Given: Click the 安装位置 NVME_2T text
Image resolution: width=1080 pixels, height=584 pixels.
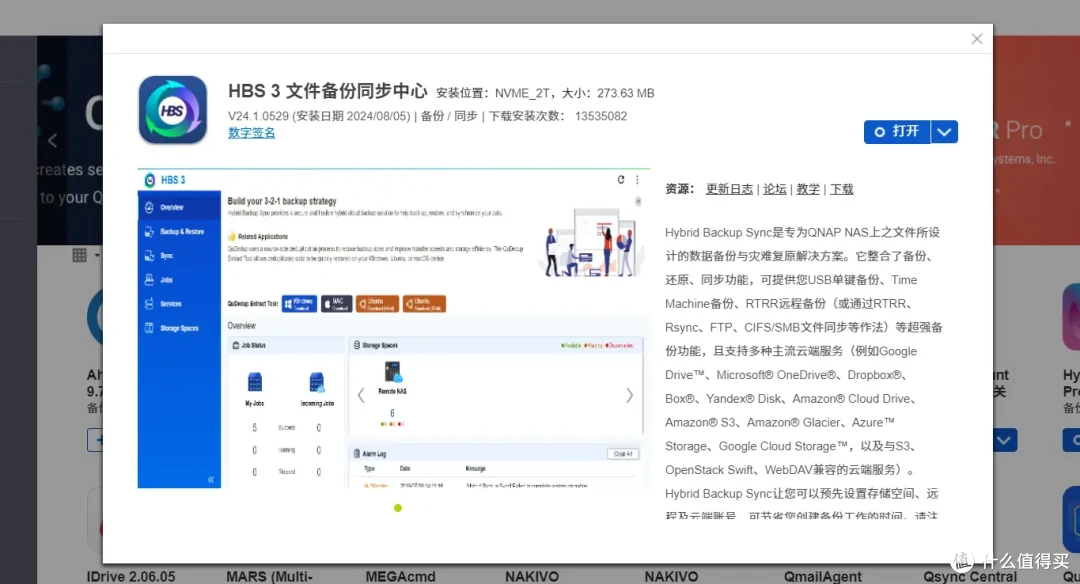Looking at the screenshot, I should [493, 93].
